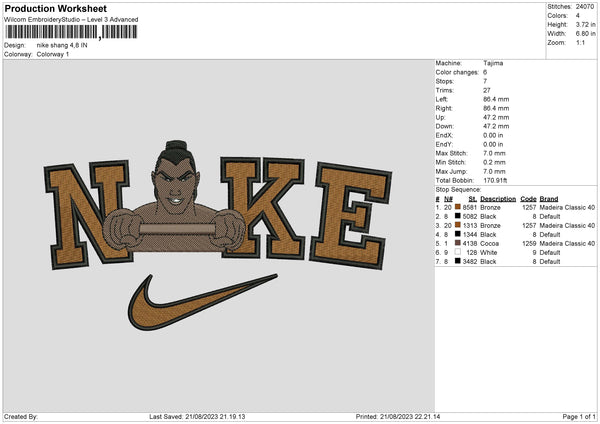The height and width of the screenshot is (424, 600).
Task: Click the 'Colorway 1' value
Action: click(x=53, y=54)
